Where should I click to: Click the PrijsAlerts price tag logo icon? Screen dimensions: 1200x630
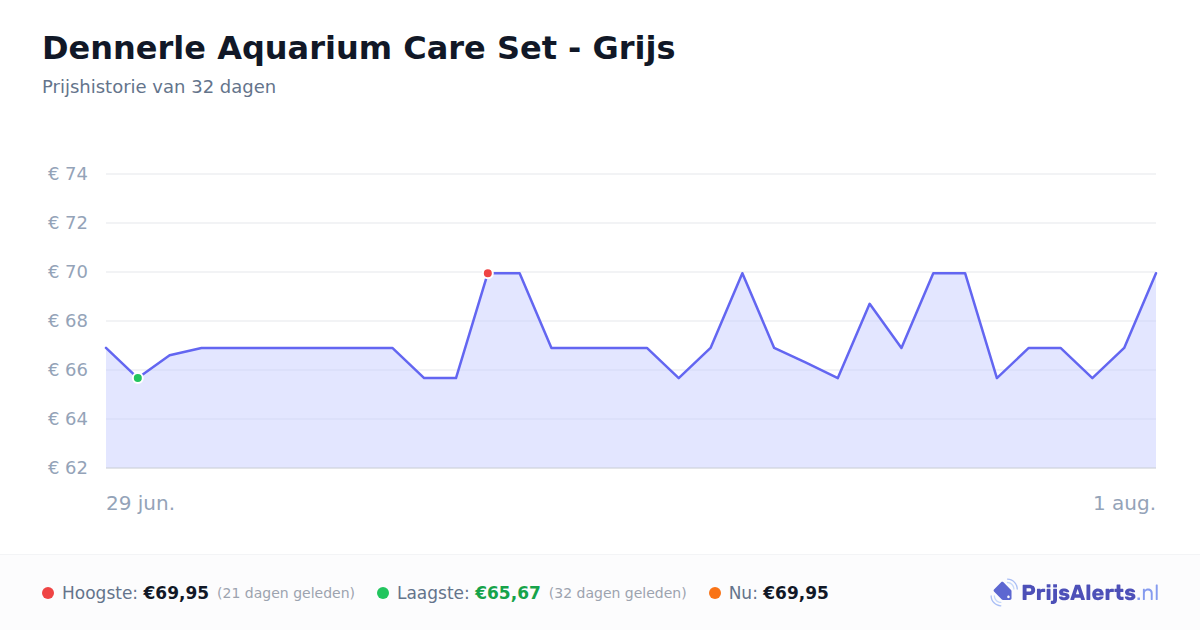(x=1003, y=593)
